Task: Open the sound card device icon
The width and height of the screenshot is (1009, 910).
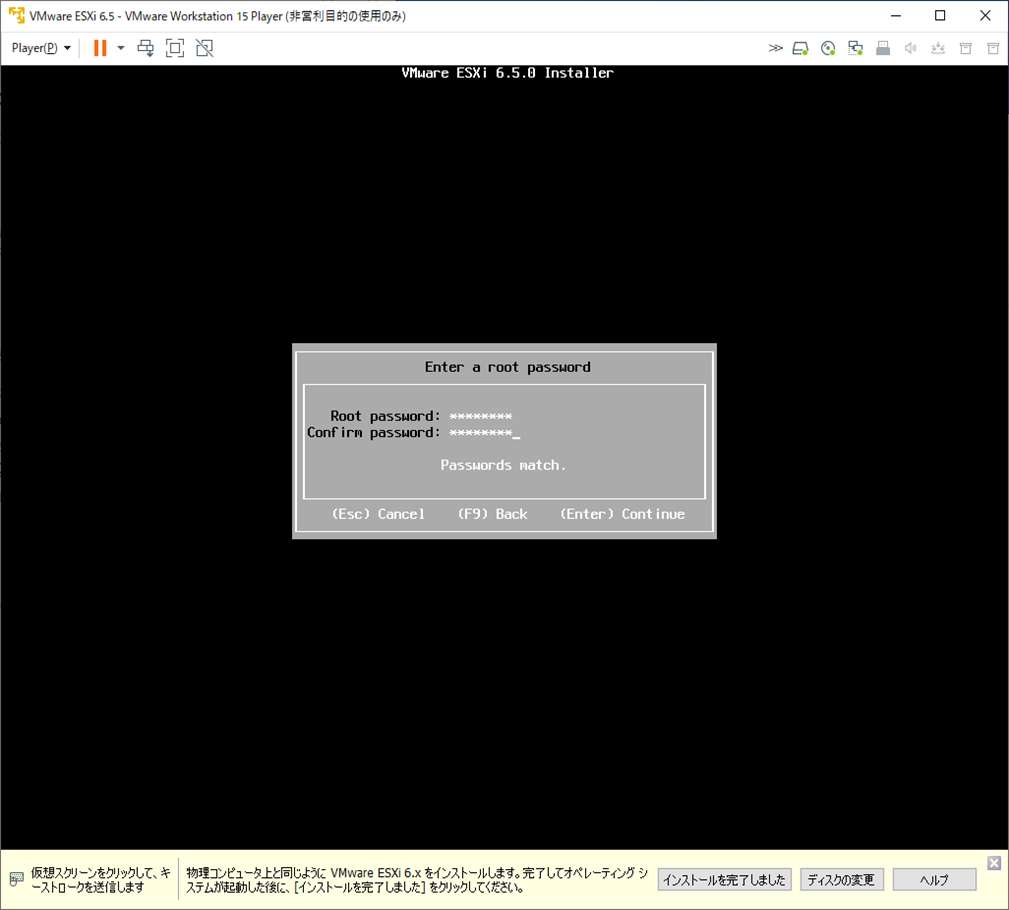Action: tap(911, 48)
